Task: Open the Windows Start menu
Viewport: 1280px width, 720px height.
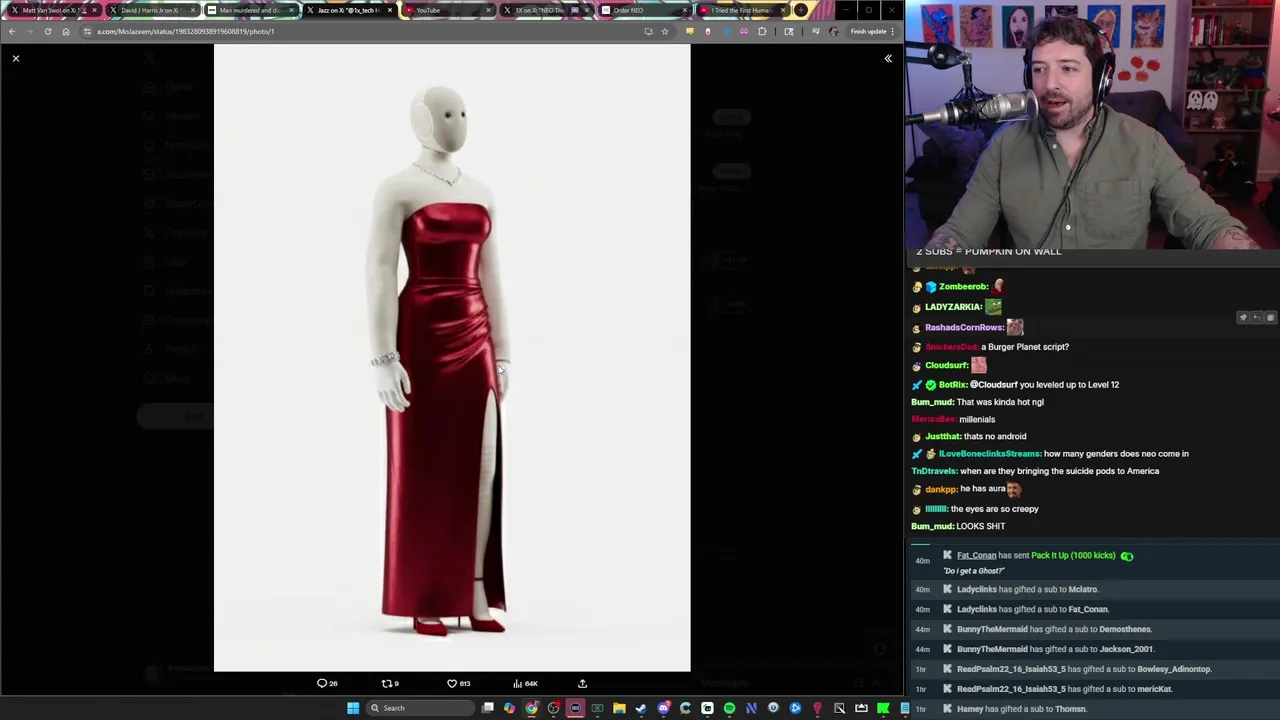Action: click(x=352, y=708)
